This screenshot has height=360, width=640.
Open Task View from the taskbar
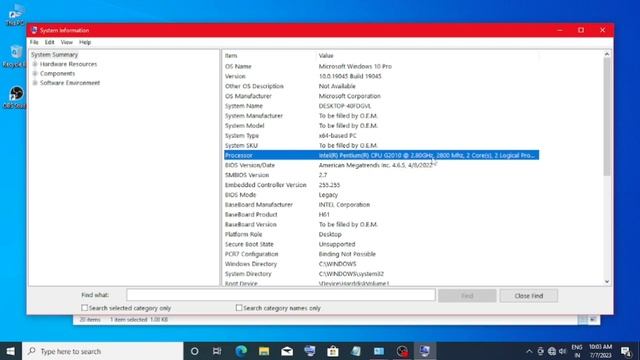pos(217,351)
